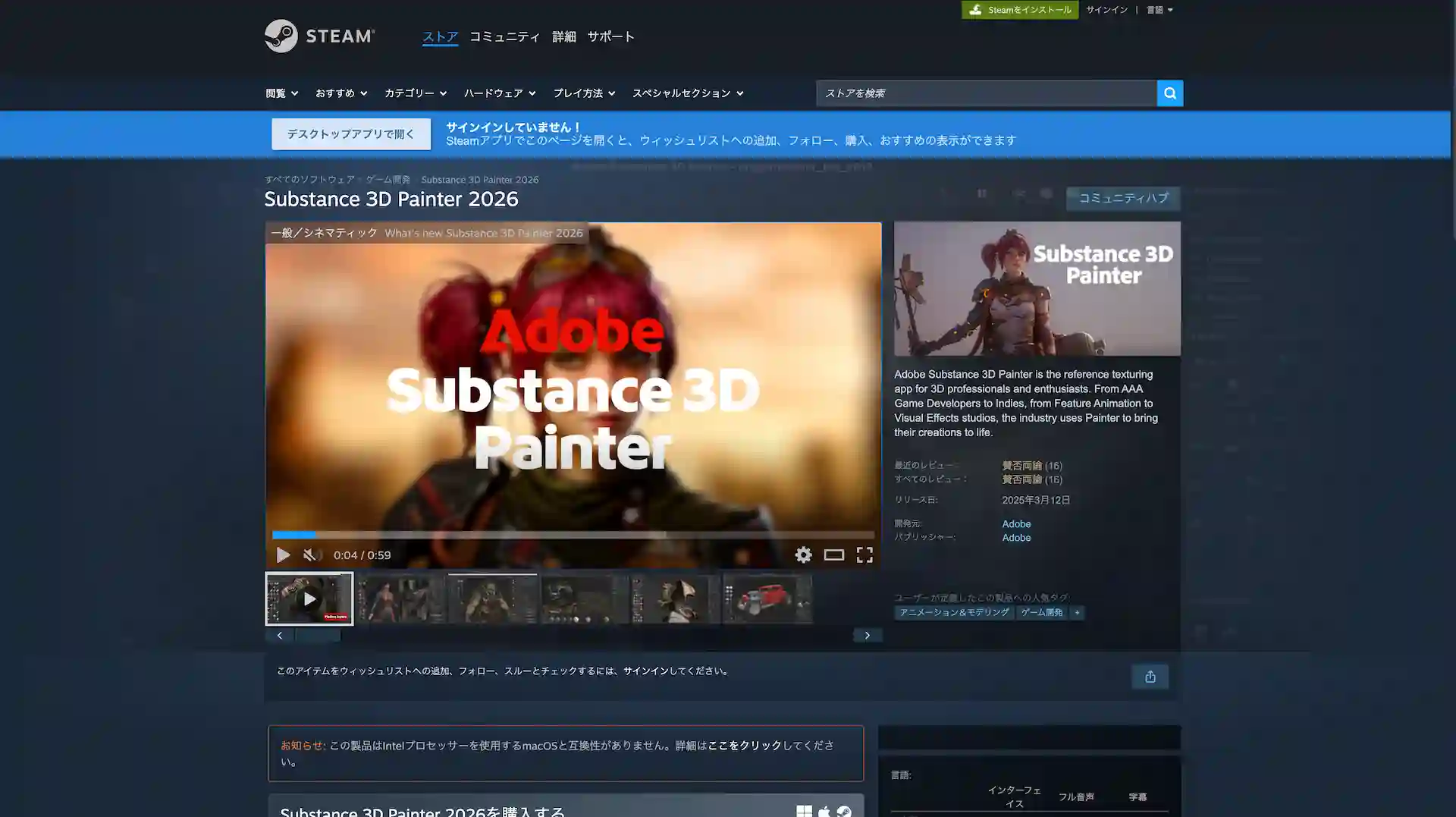The width and height of the screenshot is (1456, 817).
Task: Select the red car screenshot thumbnail
Action: (767, 599)
